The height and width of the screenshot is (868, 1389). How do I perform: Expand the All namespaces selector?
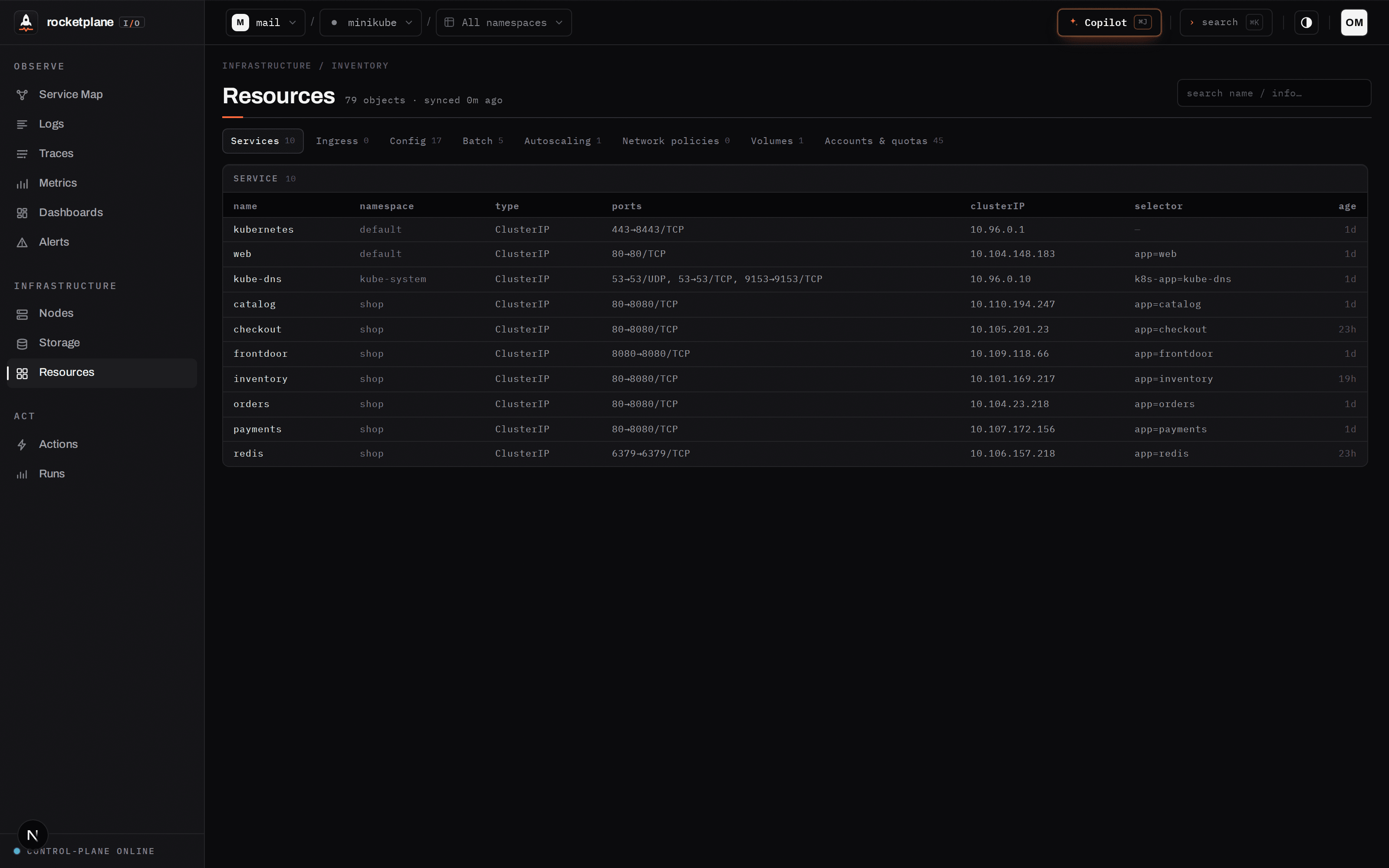504,23
